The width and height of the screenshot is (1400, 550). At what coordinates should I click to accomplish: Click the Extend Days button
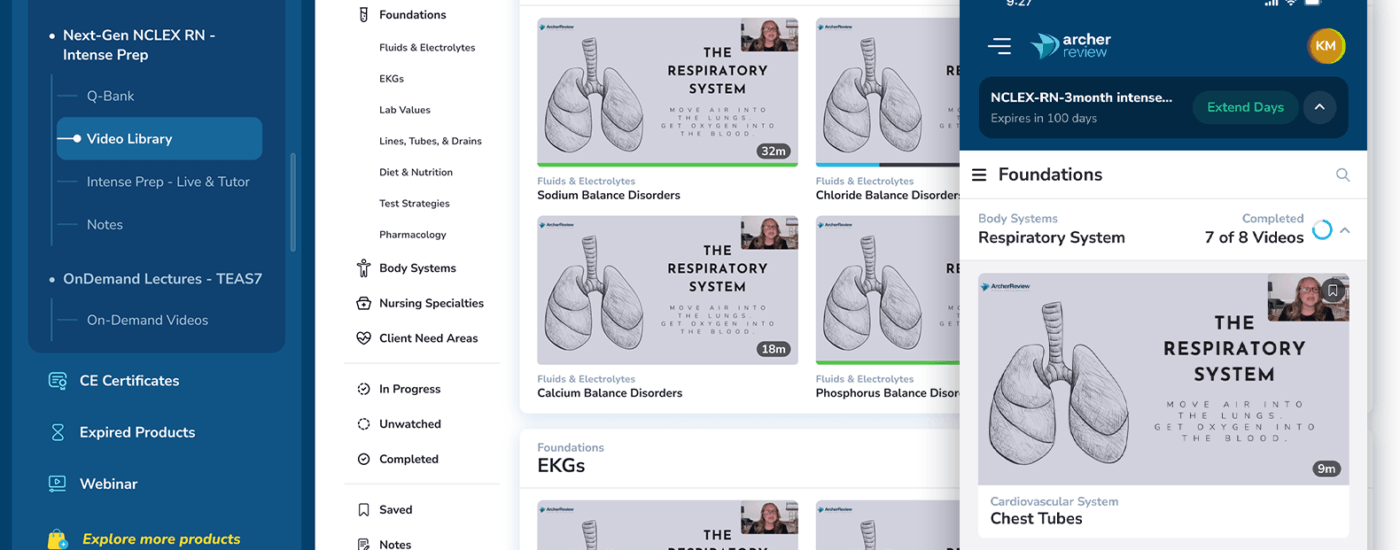point(1245,107)
